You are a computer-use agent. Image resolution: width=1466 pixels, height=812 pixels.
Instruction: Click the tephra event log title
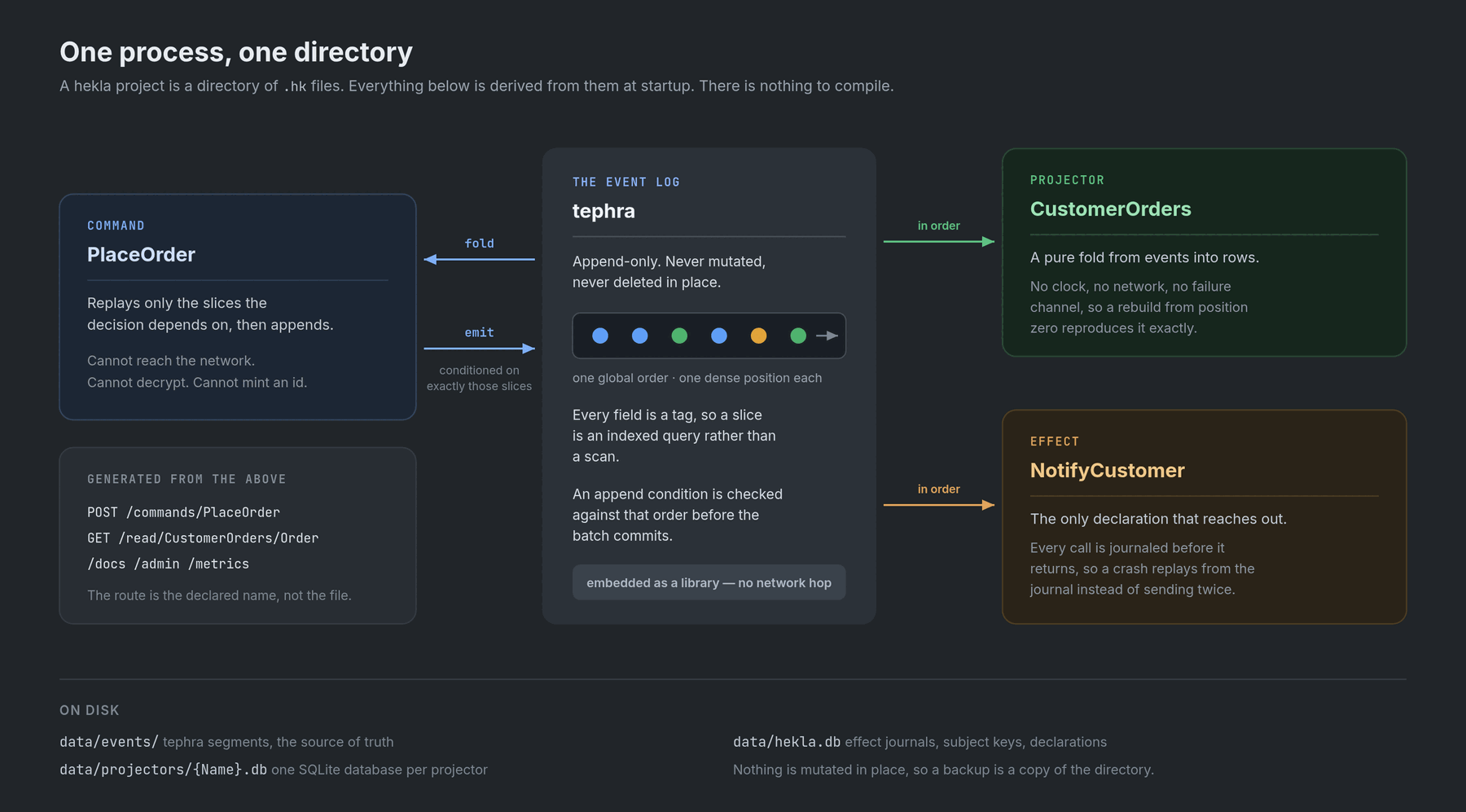click(604, 211)
